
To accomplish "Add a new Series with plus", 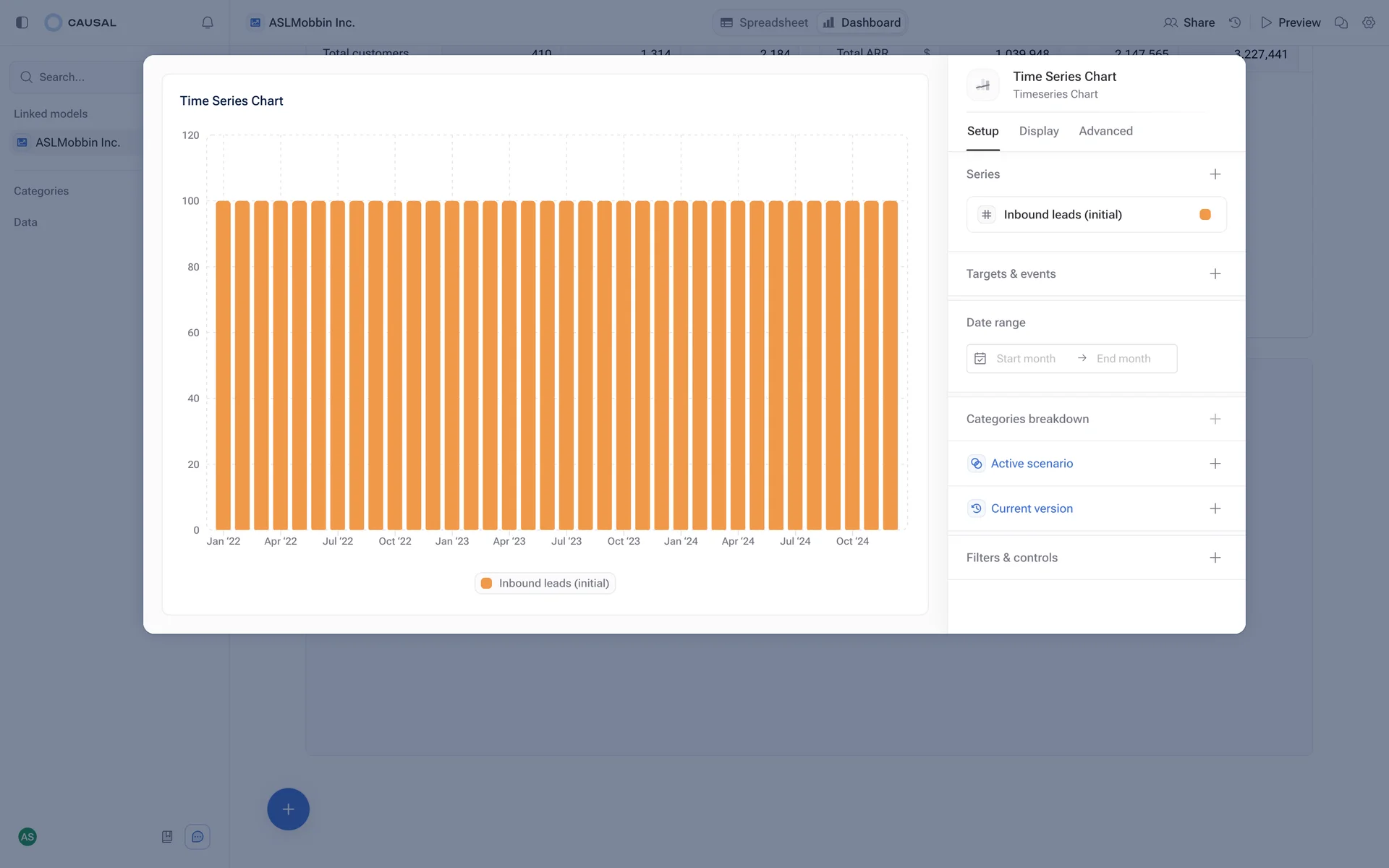I will click(x=1215, y=174).
